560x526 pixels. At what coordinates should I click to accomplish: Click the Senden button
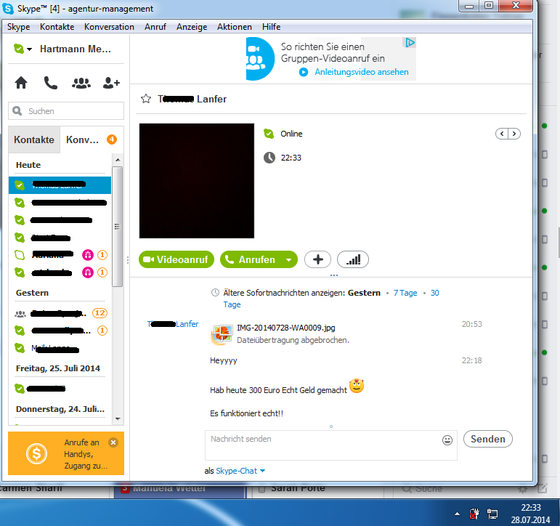point(488,439)
